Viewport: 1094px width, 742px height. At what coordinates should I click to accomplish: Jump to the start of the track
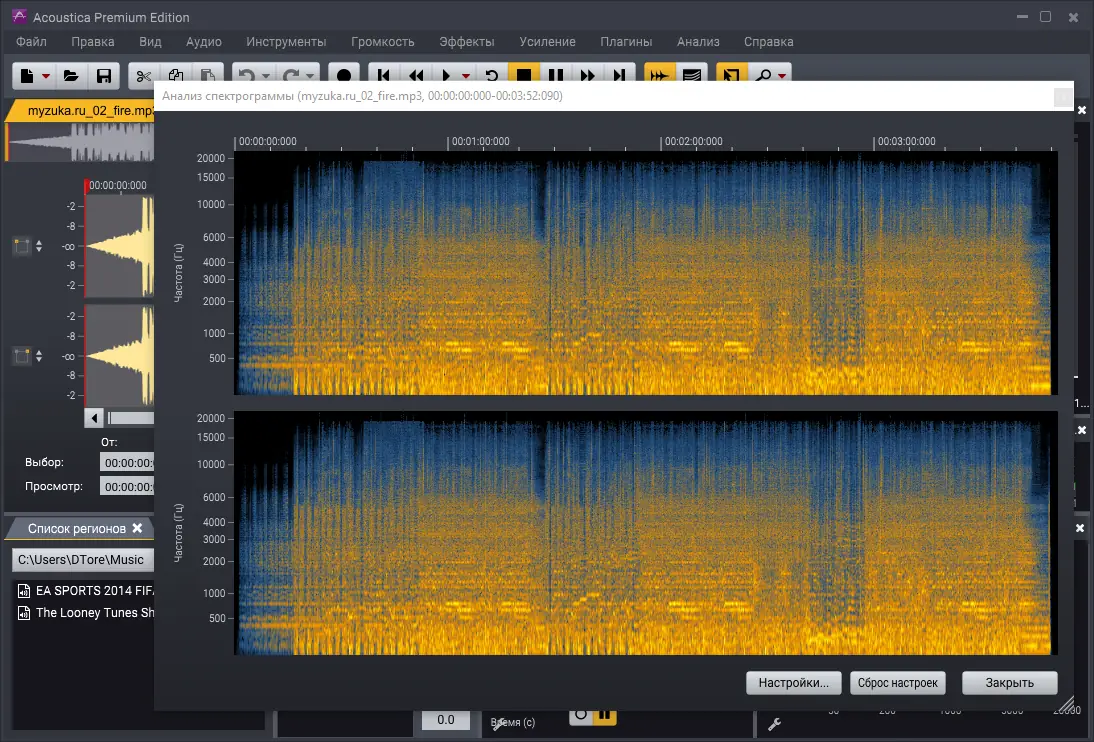tap(383, 75)
